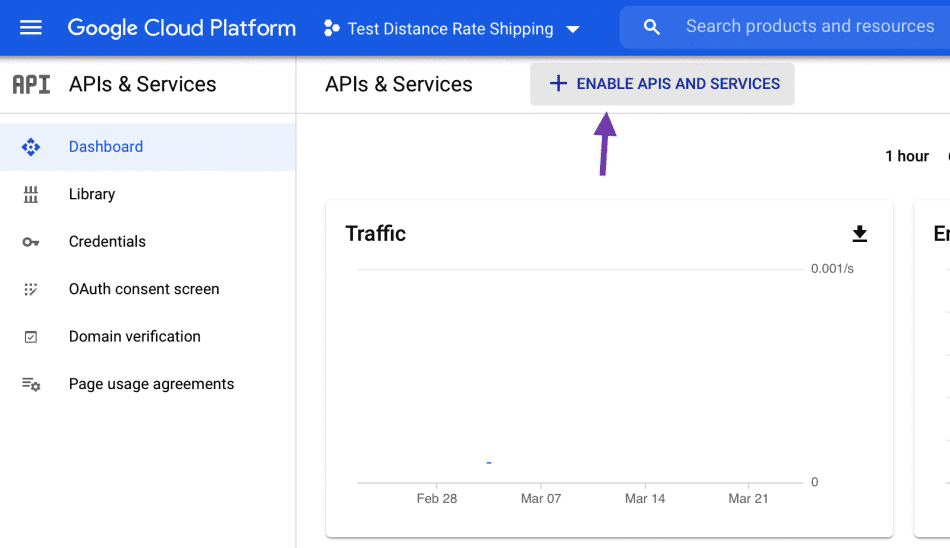The height and width of the screenshot is (548, 950).
Task: Open OAuth consent screen page
Action: 148,289
